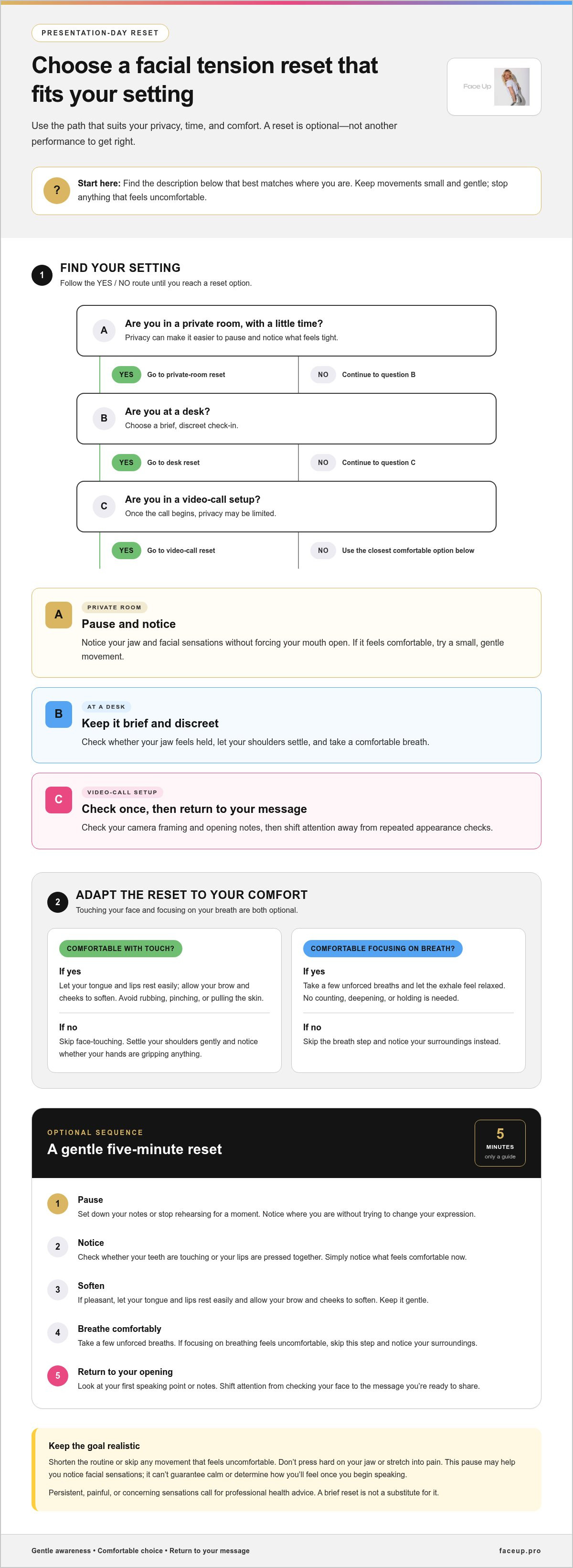Click the gold A private room icon

tap(58, 615)
